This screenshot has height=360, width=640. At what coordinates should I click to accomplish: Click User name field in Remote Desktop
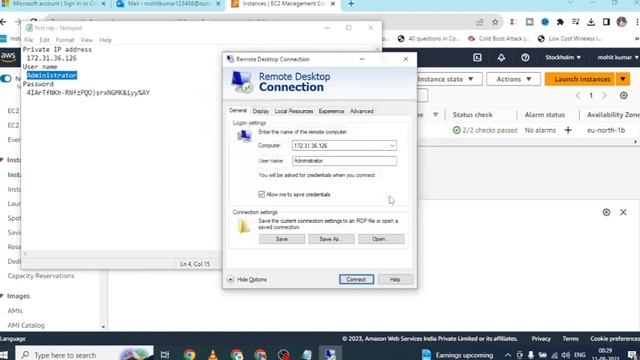[x=344, y=161]
